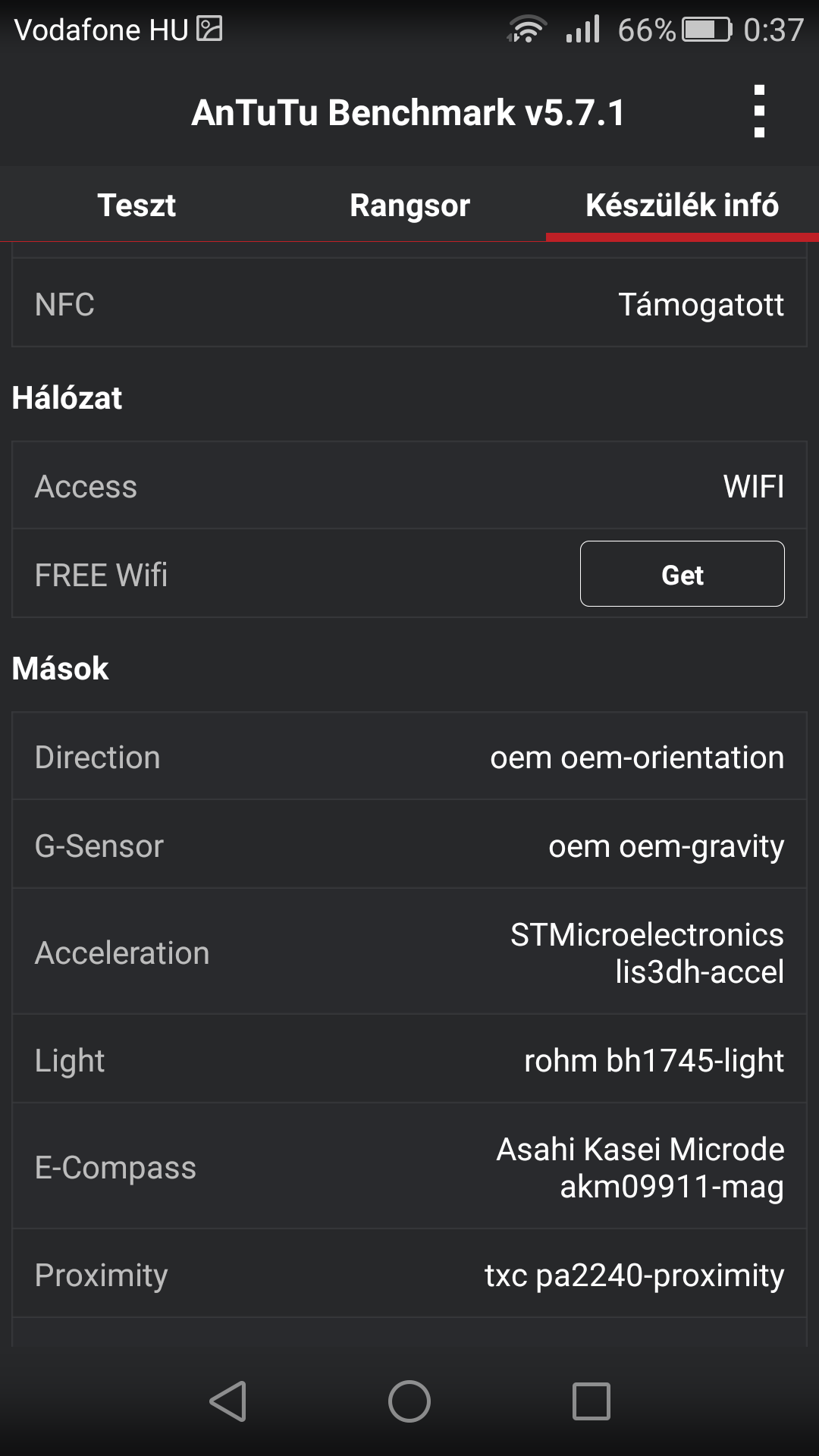This screenshot has width=819, height=1456.
Task: Tap the Direction sensor row
Action: tap(409, 757)
